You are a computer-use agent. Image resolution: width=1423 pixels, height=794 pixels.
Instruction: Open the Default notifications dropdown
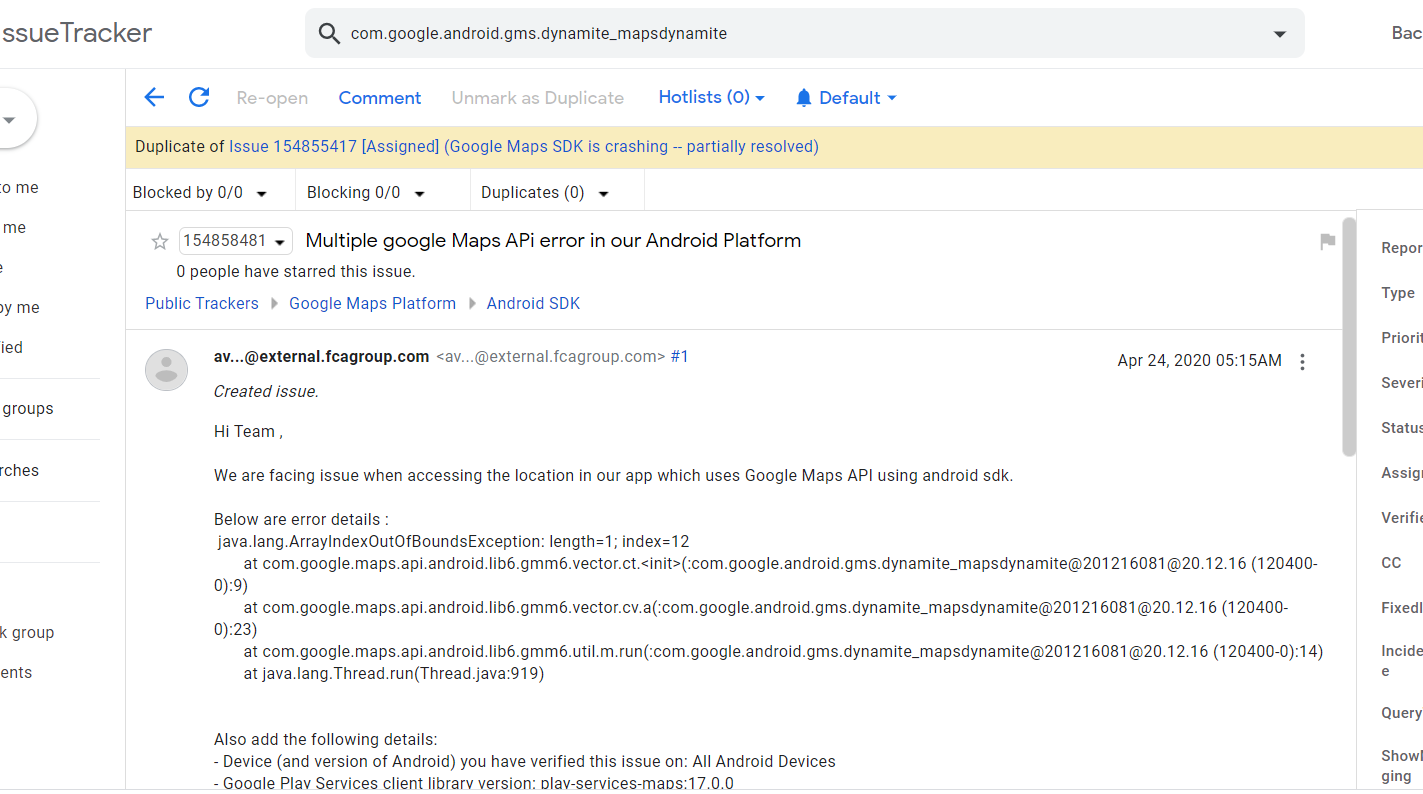(x=846, y=98)
